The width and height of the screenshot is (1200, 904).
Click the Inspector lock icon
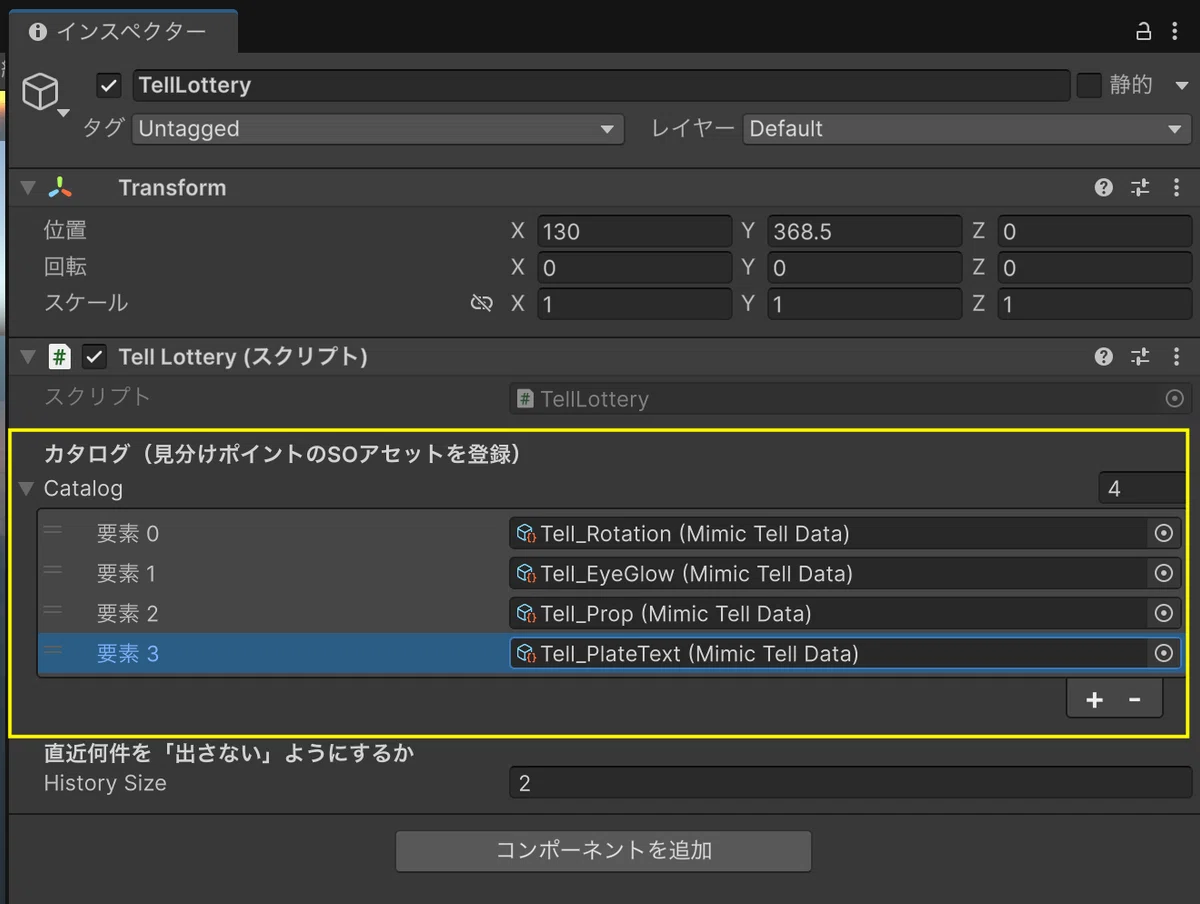click(1144, 31)
